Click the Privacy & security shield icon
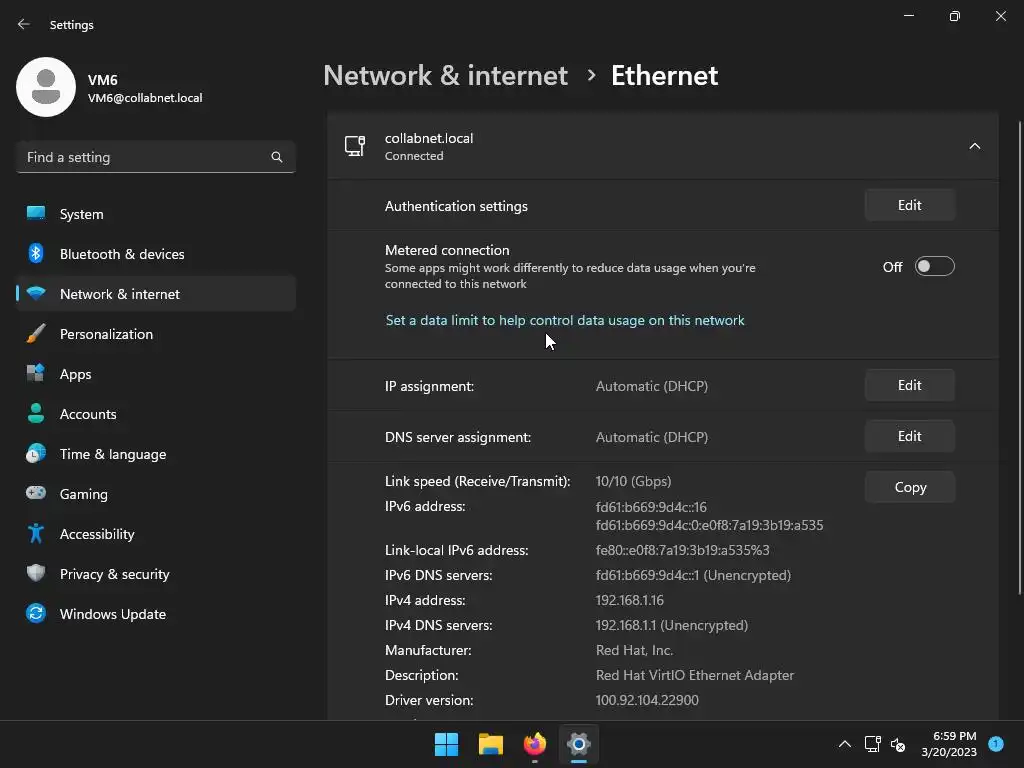Image resolution: width=1024 pixels, height=768 pixels. pos(36,574)
